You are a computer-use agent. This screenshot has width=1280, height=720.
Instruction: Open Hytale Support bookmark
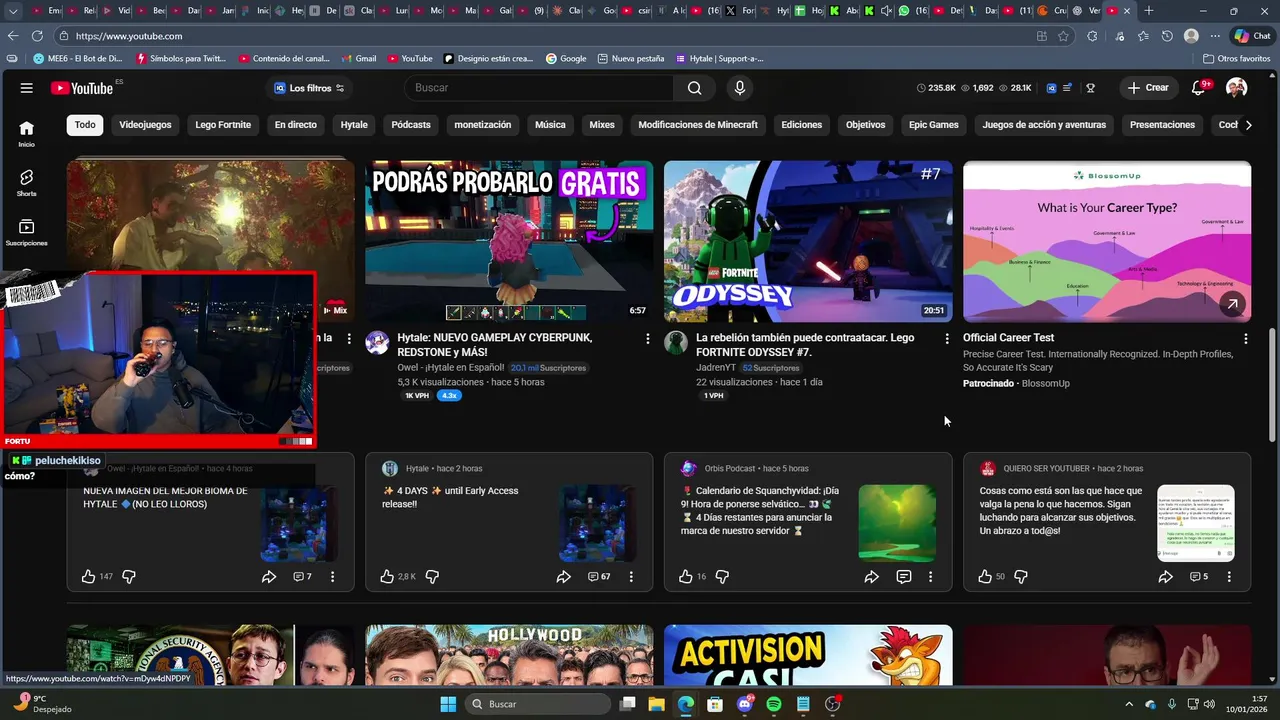(719, 58)
